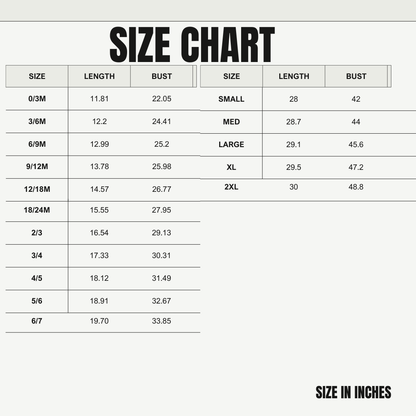This screenshot has height=416, width=416.
Task: Select the SMALL size label
Action: pos(231,99)
